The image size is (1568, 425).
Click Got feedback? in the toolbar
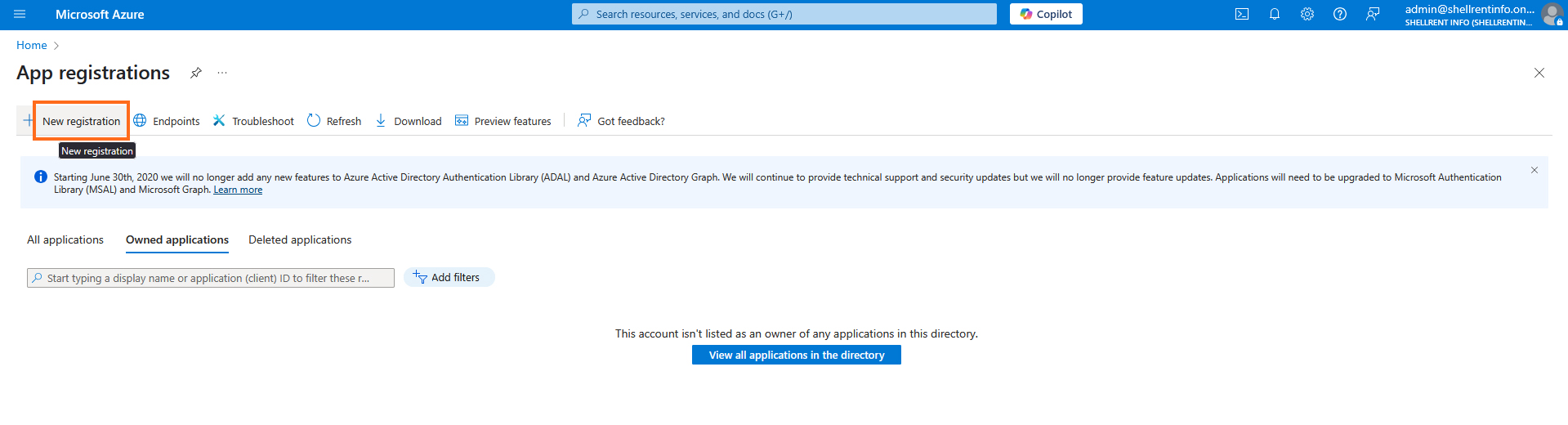click(x=621, y=121)
